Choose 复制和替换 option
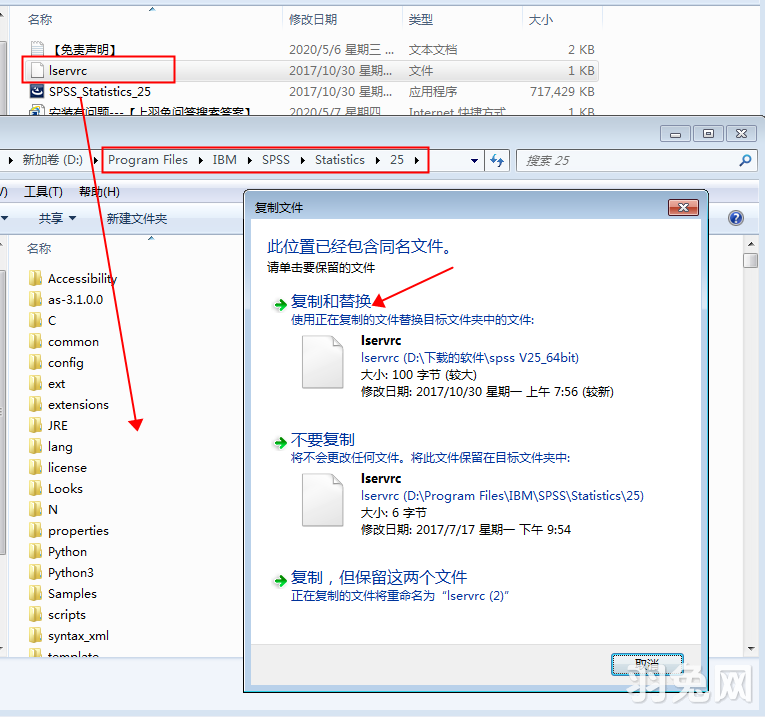This screenshot has height=717, width=765. click(x=331, y=301)
